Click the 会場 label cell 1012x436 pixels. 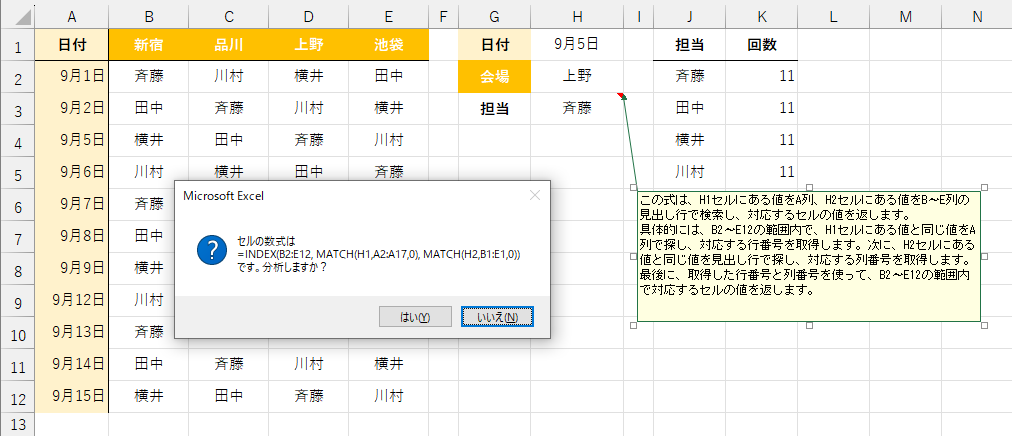pos(494,77)
